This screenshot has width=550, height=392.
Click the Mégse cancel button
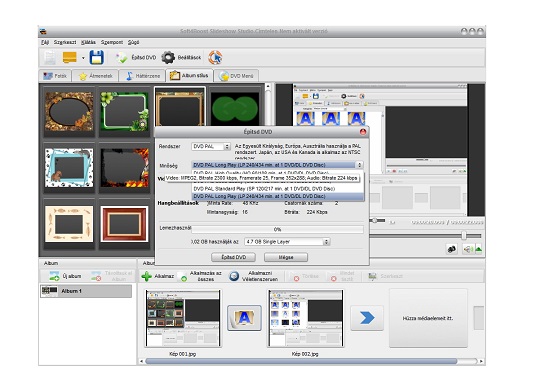tap(286, 257)
